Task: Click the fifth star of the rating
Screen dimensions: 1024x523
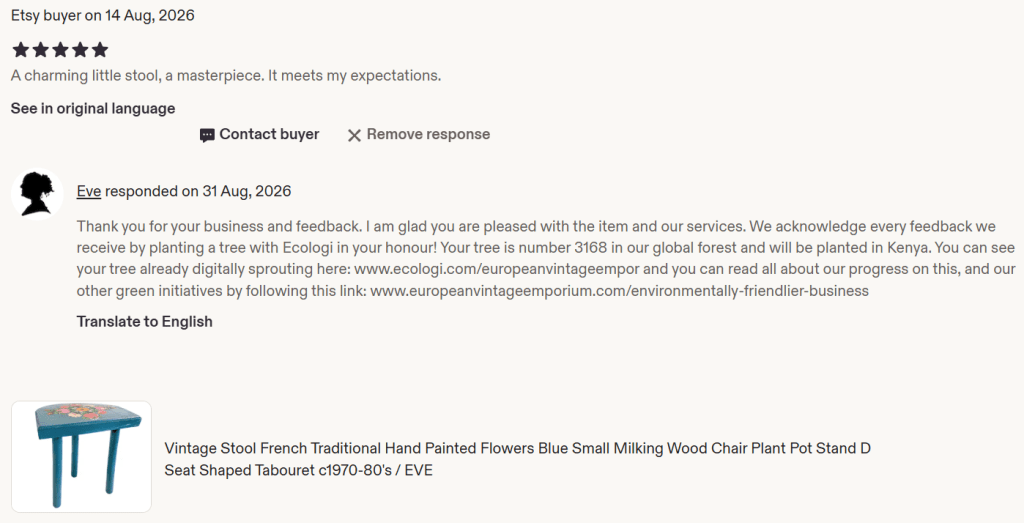Action: pyautogui.click(x=100, y=50)
